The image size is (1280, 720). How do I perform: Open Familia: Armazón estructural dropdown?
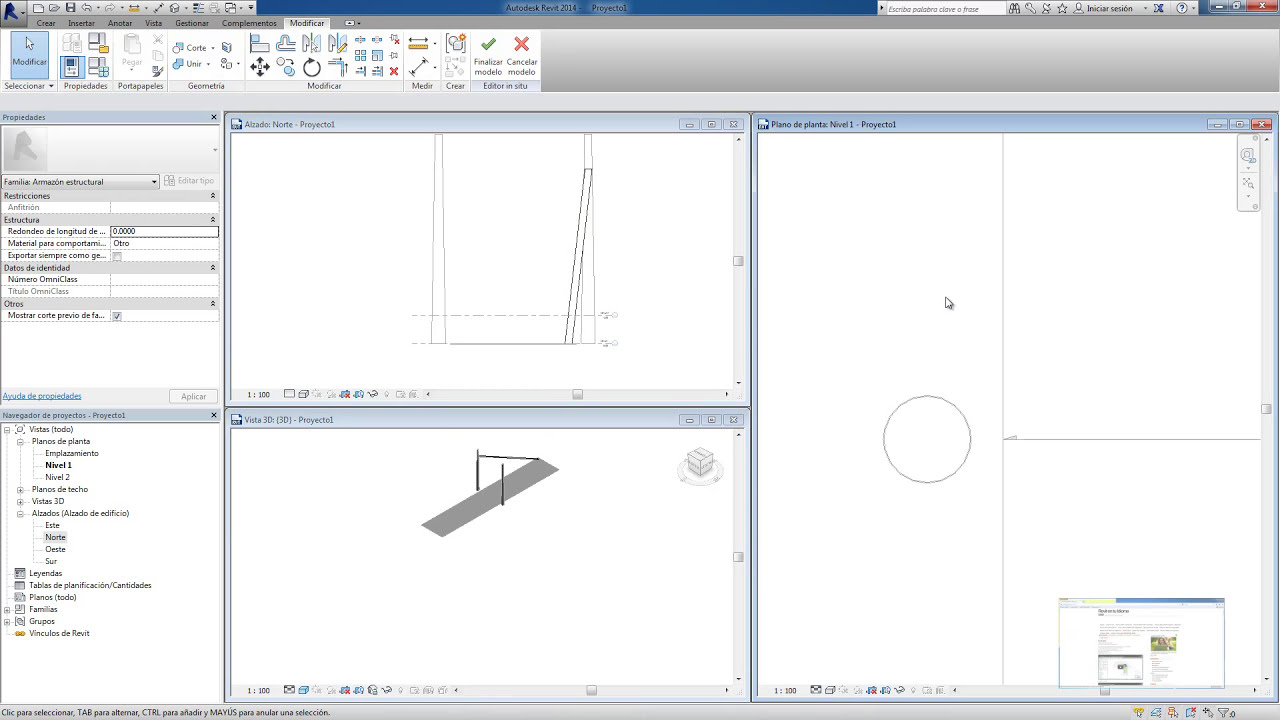tap(80, 182)
